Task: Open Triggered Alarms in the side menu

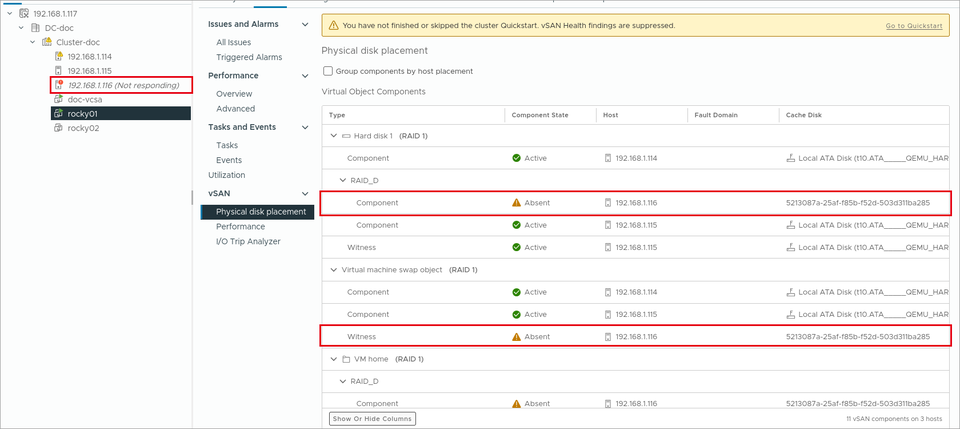Action: tap(249, 57)
